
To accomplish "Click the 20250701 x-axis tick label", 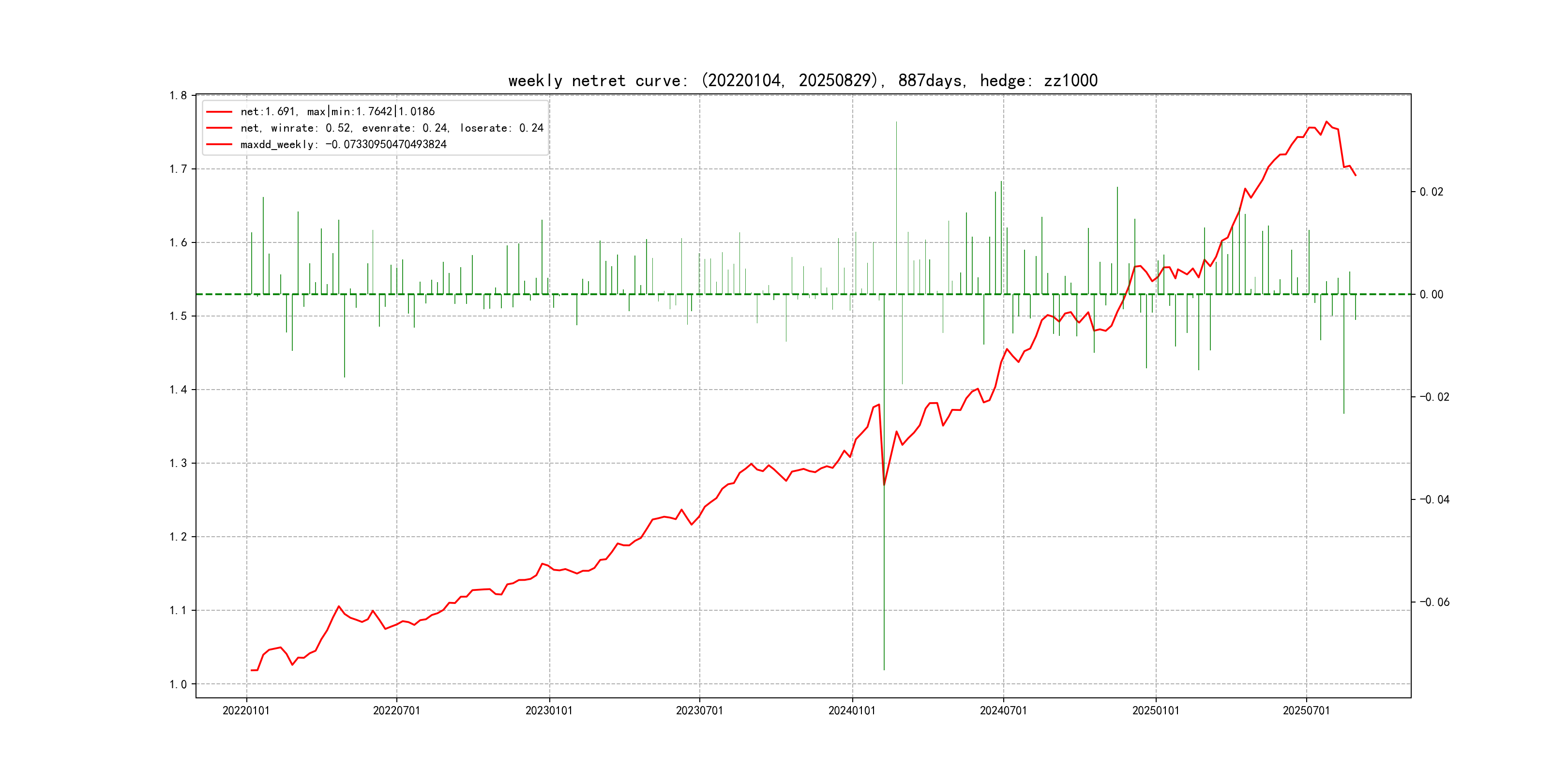I will click(1306, 710).
